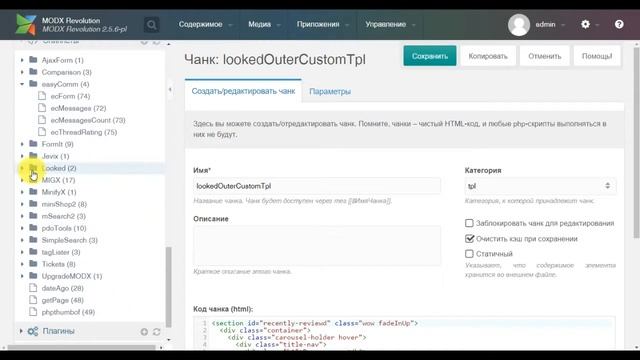Expand the SimpleSearch category

[x=22, y=240]
